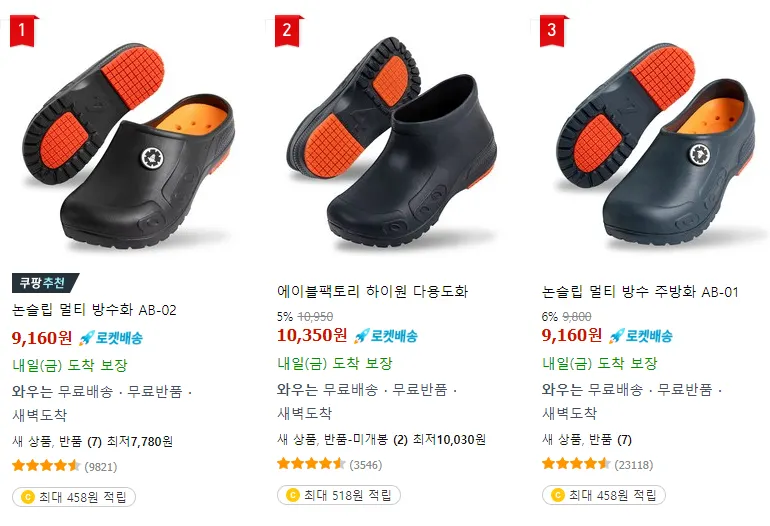The height and width of the screenshot is (526, 770).
Task: Click the 쿠팡추천 badge on first product
Action: 45,282
